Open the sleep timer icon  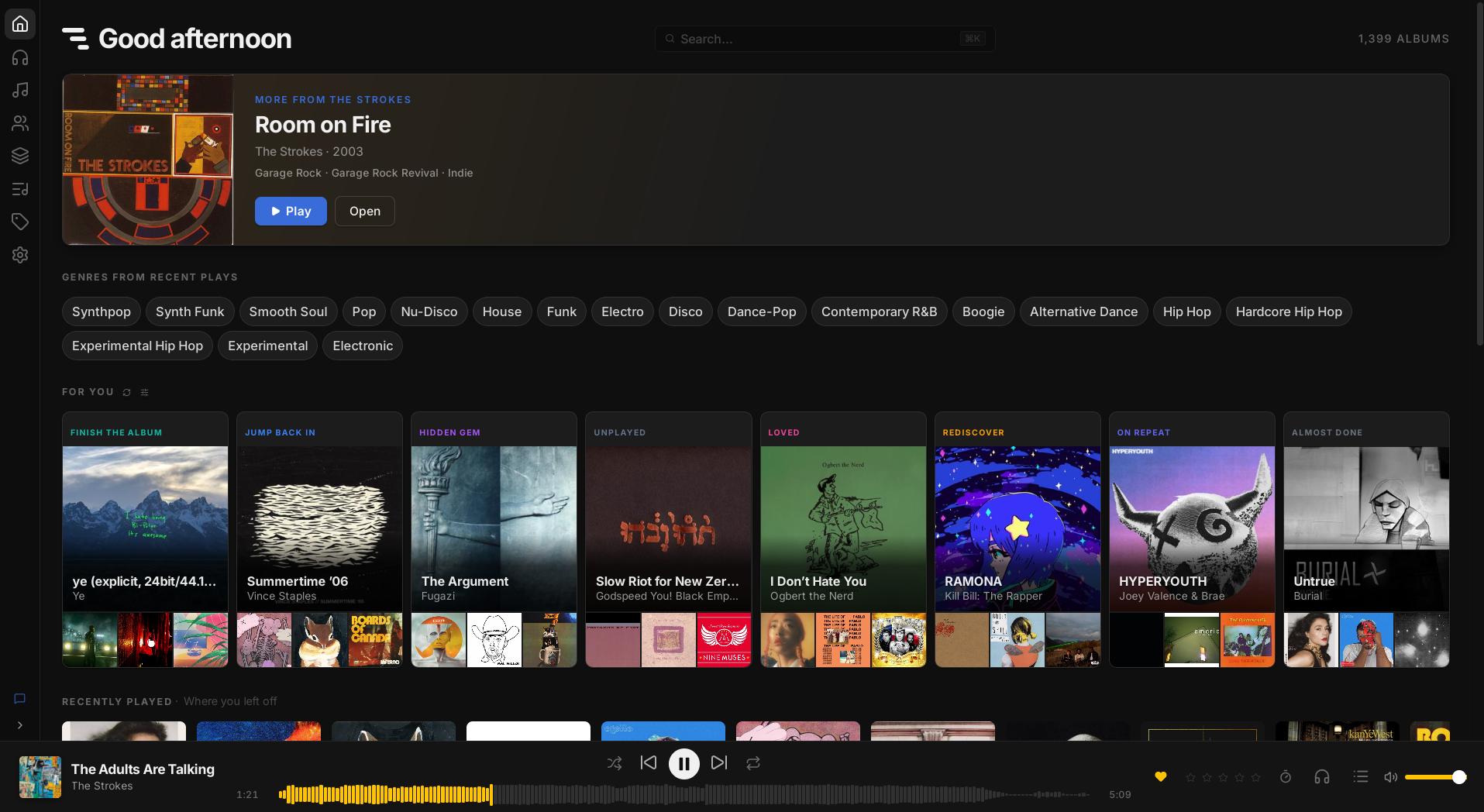pos(1286,777)
